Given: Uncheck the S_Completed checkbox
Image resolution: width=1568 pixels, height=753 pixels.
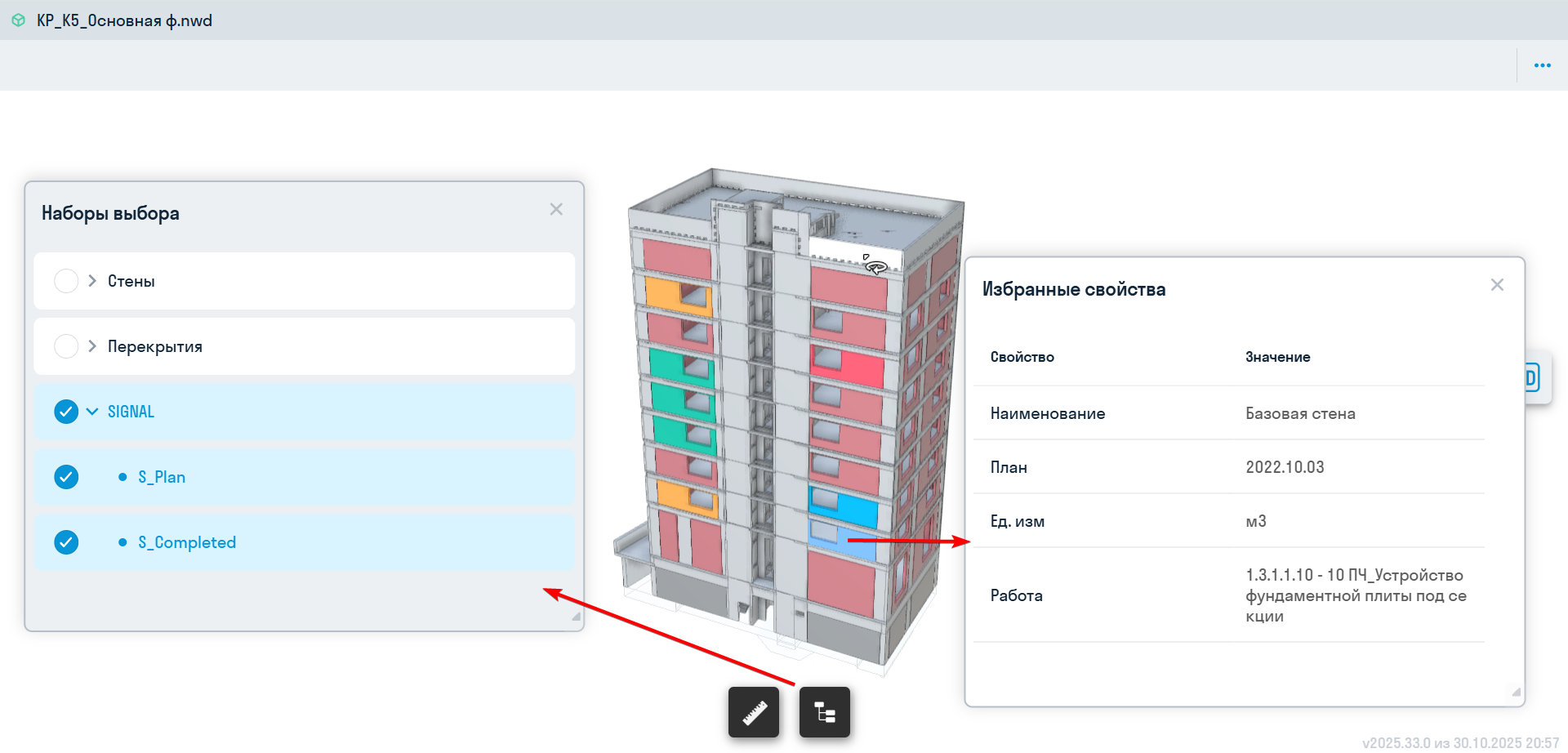Looking at the screenshot, I should 66,542.
